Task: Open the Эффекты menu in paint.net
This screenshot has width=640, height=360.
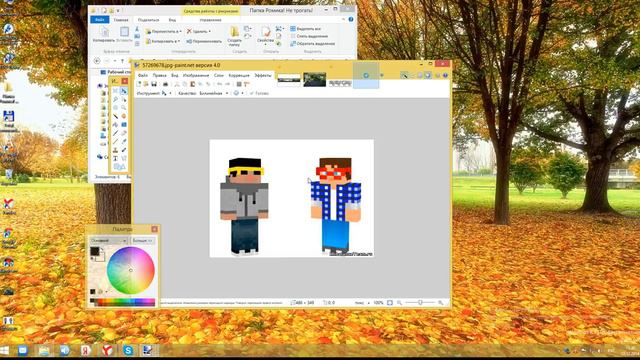Action: tap(263, 76)
